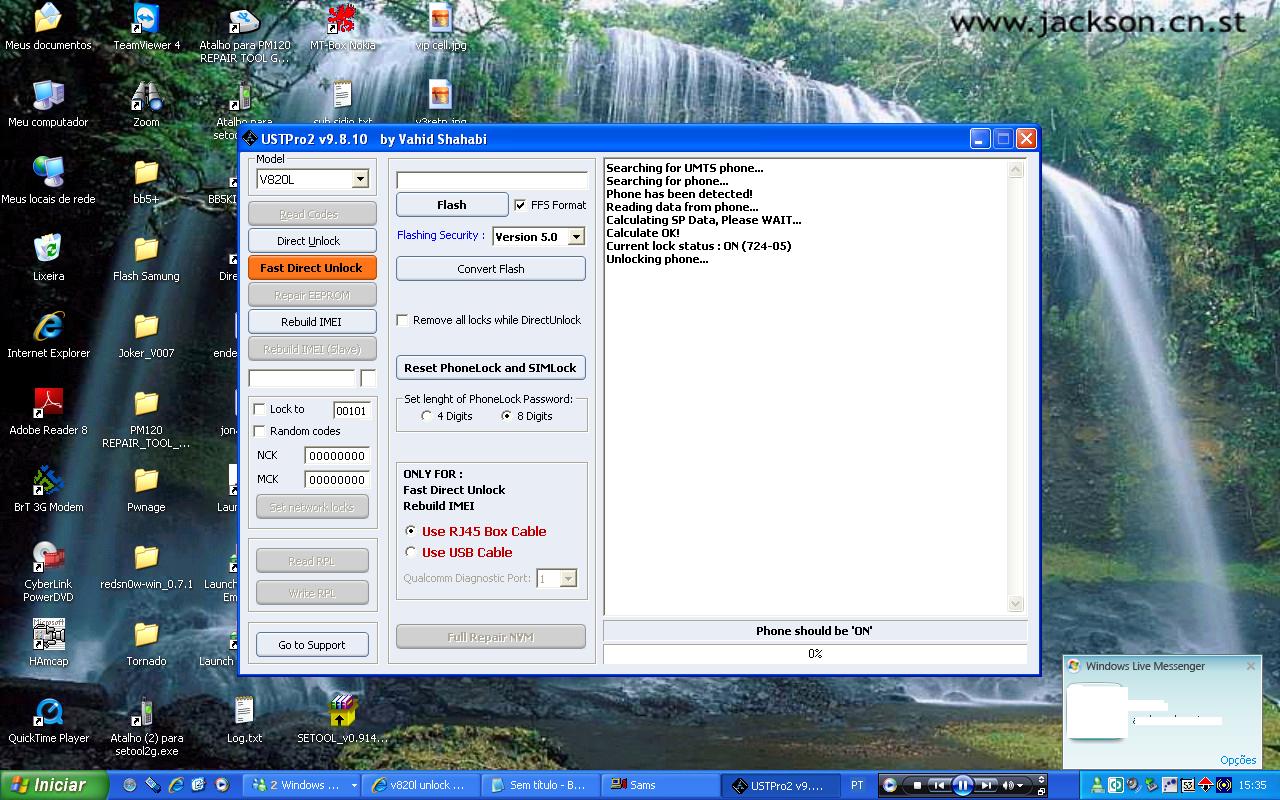Click the 0% progress bar
The image size is (1280, 800).
(815, 653)
